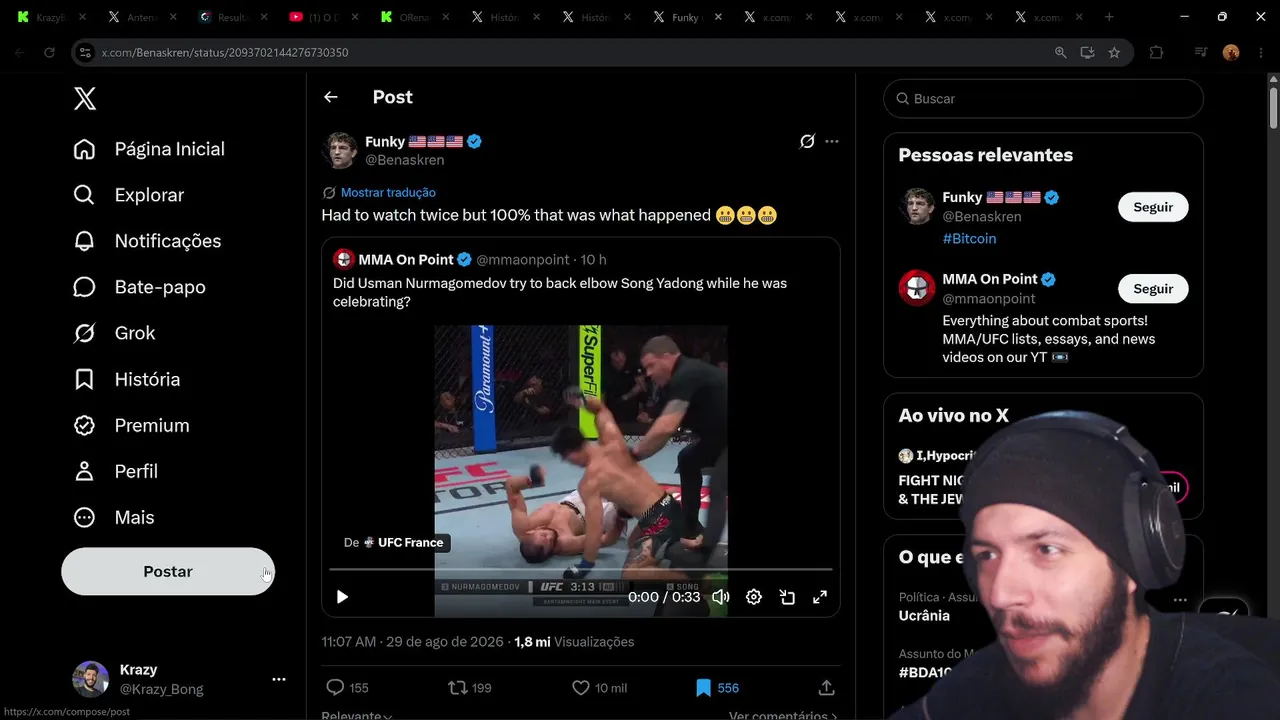1280x720 pixels.
Task: Click the install app icon in address bar
Action: pyautogui.click(x=1087, y=52)
